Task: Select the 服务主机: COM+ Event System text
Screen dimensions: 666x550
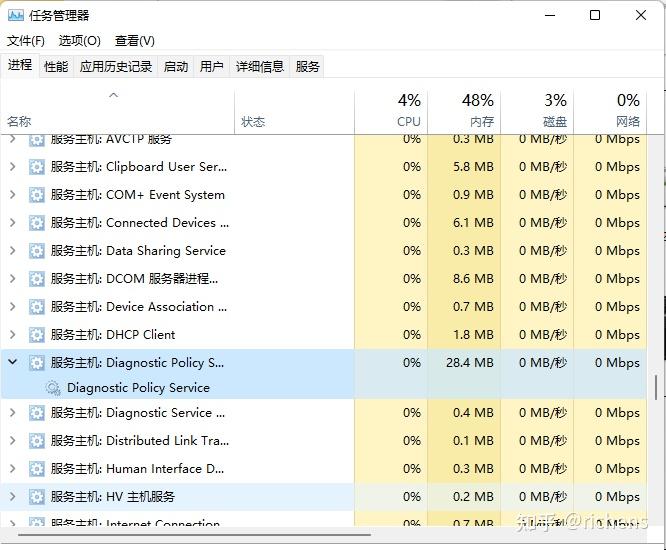Action: (x=138, y=195)
